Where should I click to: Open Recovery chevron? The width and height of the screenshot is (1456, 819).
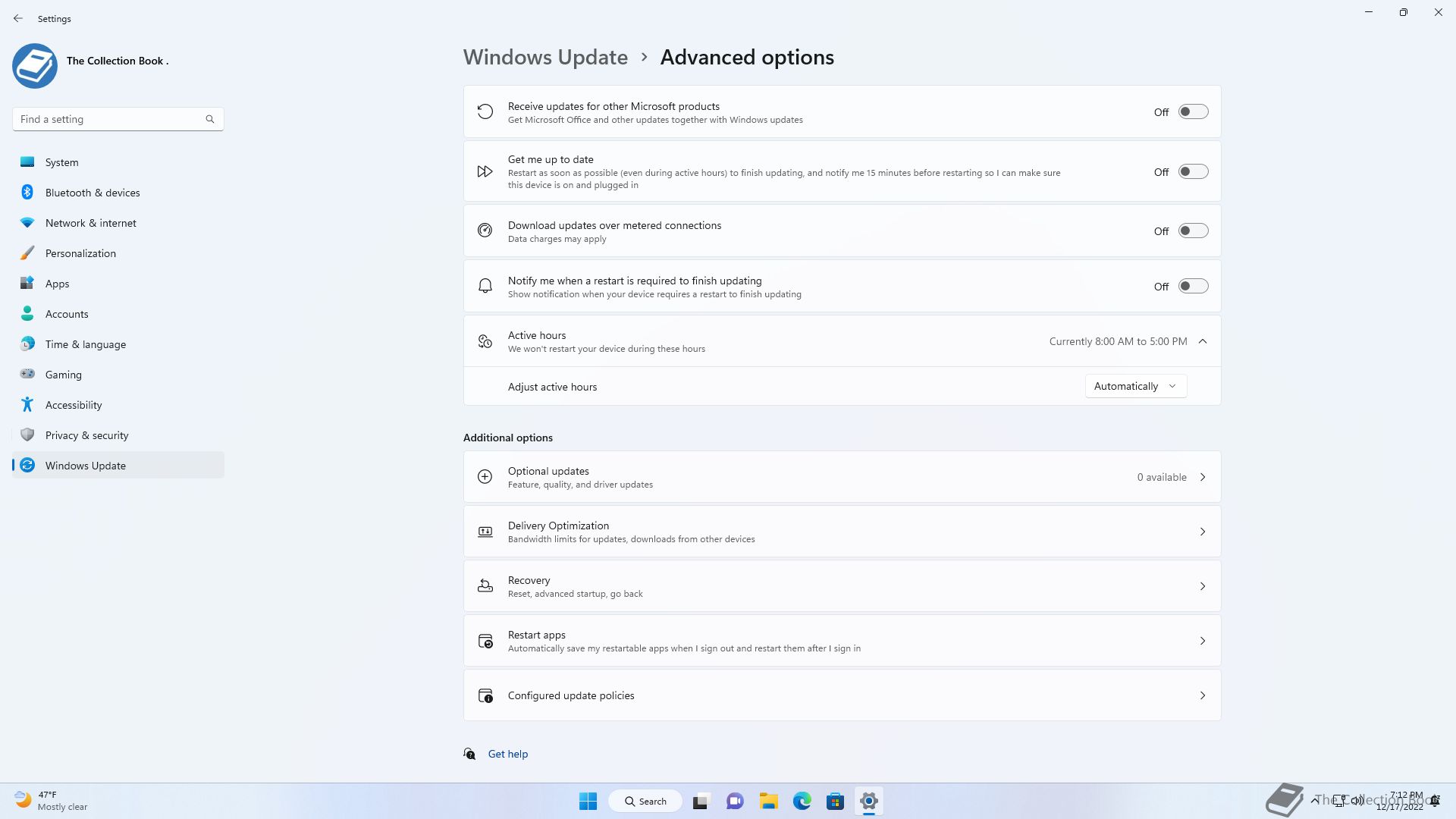coord(1203,586)
